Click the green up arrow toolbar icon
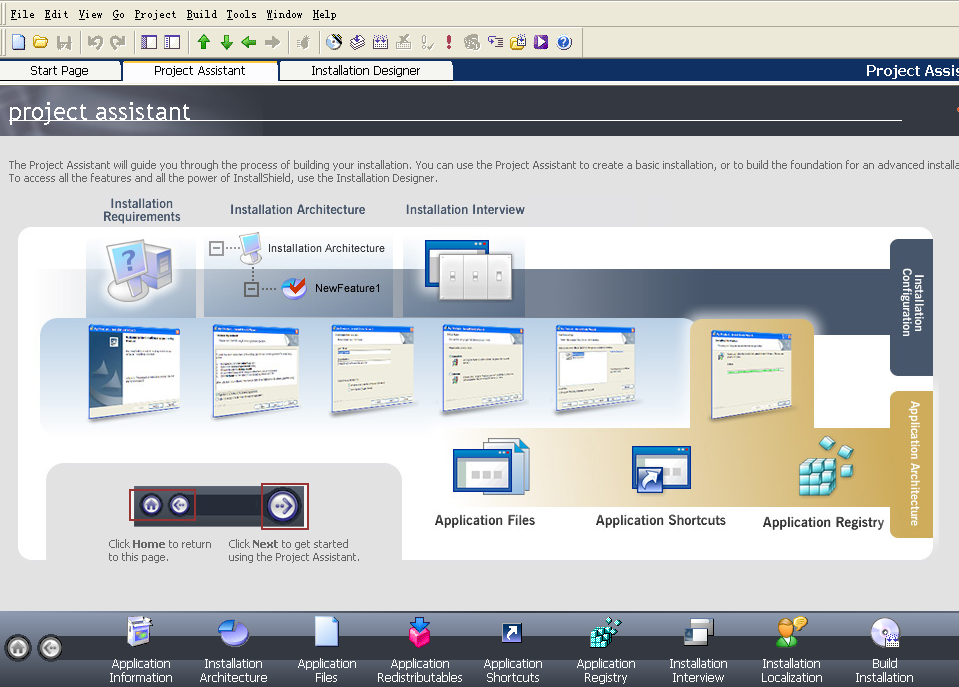 point(204,42)
